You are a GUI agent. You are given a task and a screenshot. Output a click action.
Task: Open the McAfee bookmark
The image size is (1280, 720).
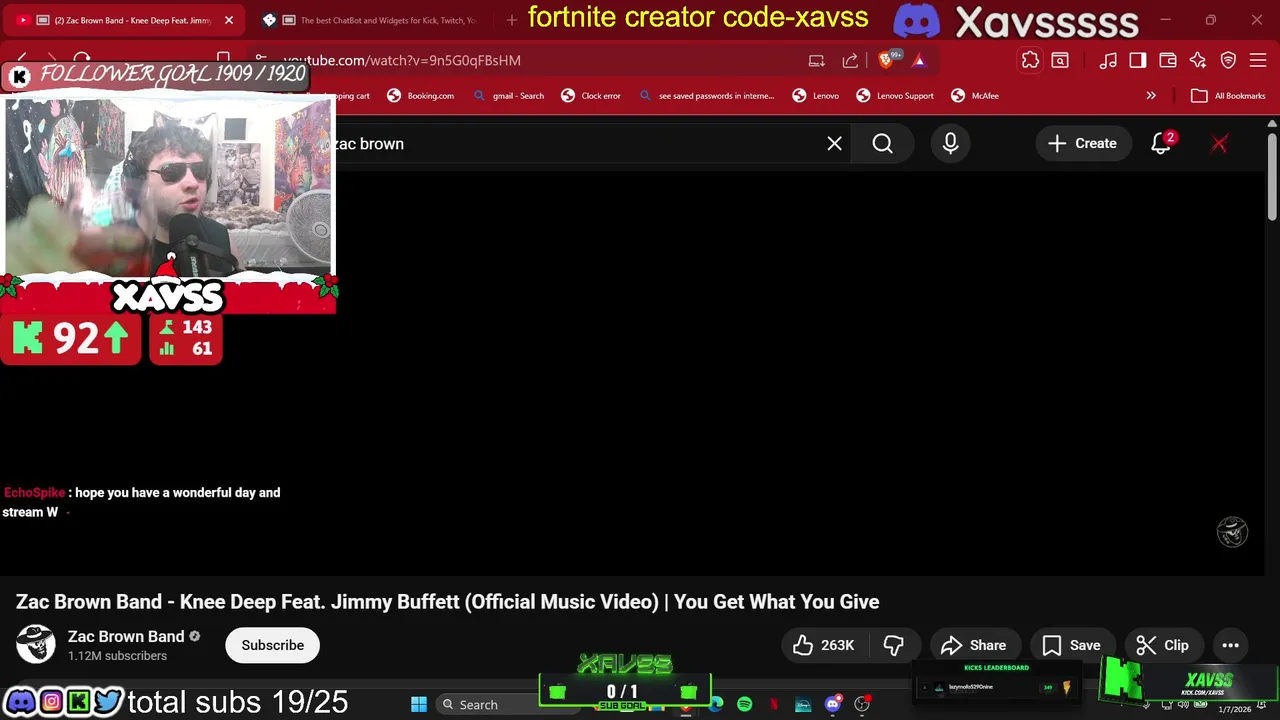coord(975,96)
